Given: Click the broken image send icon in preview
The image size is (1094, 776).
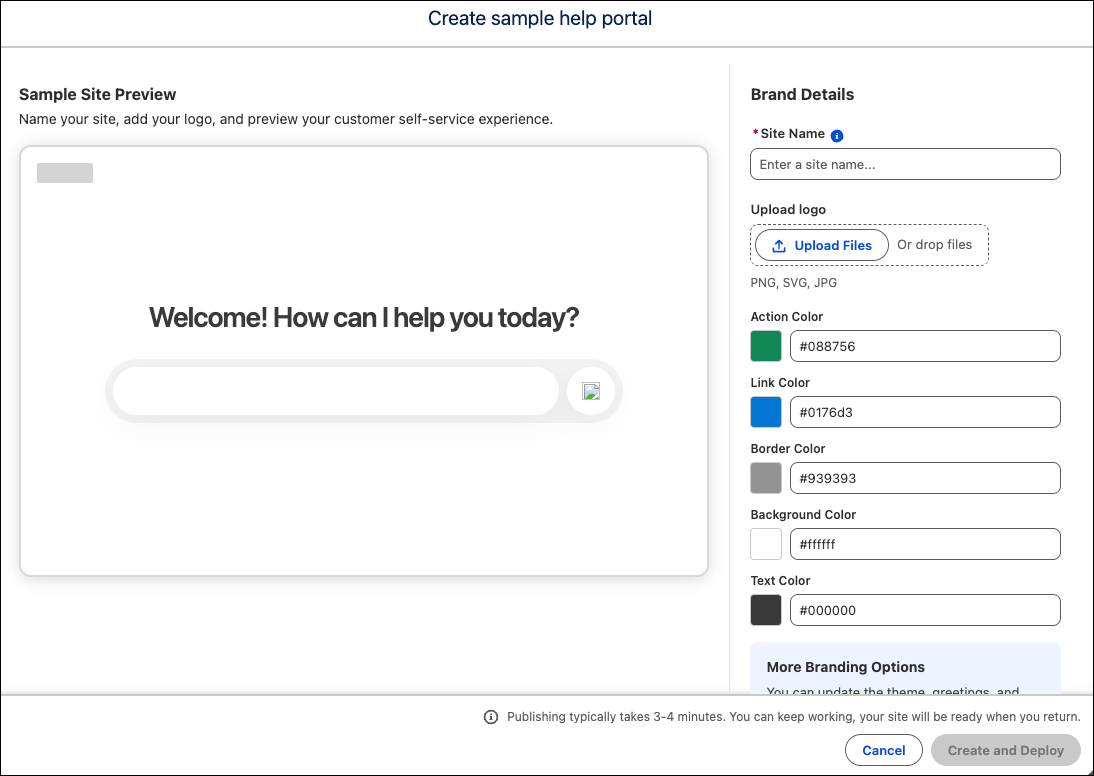Looking at the screenshot, I should [x=591, y=391].
